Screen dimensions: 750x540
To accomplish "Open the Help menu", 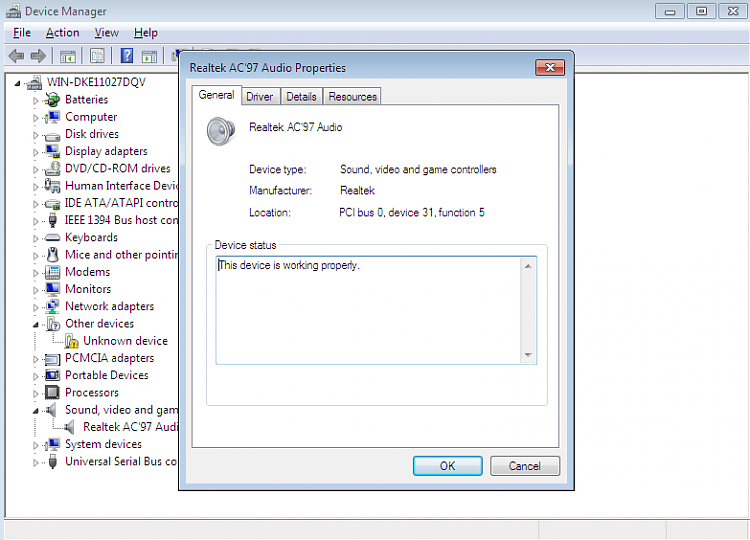I will coord(145,33).
